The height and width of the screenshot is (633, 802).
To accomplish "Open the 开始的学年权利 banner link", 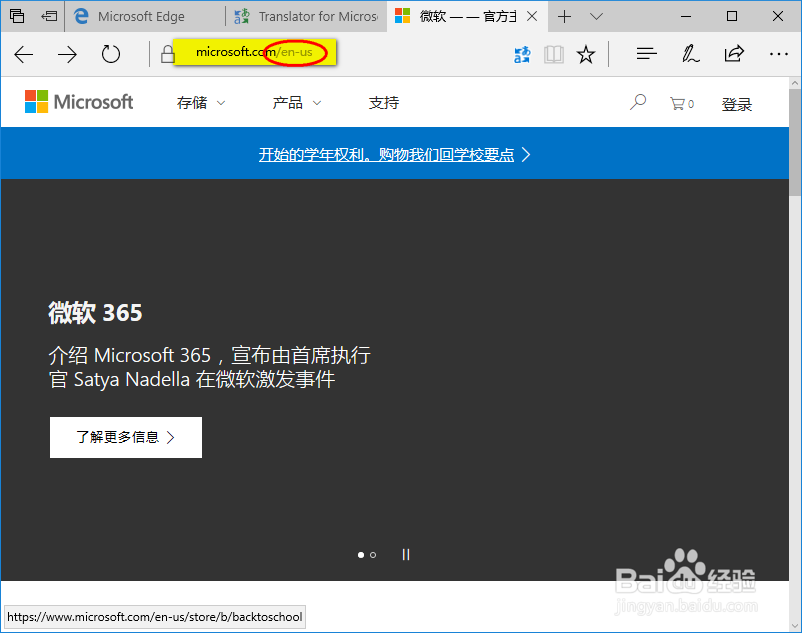I will pos(394,154).
